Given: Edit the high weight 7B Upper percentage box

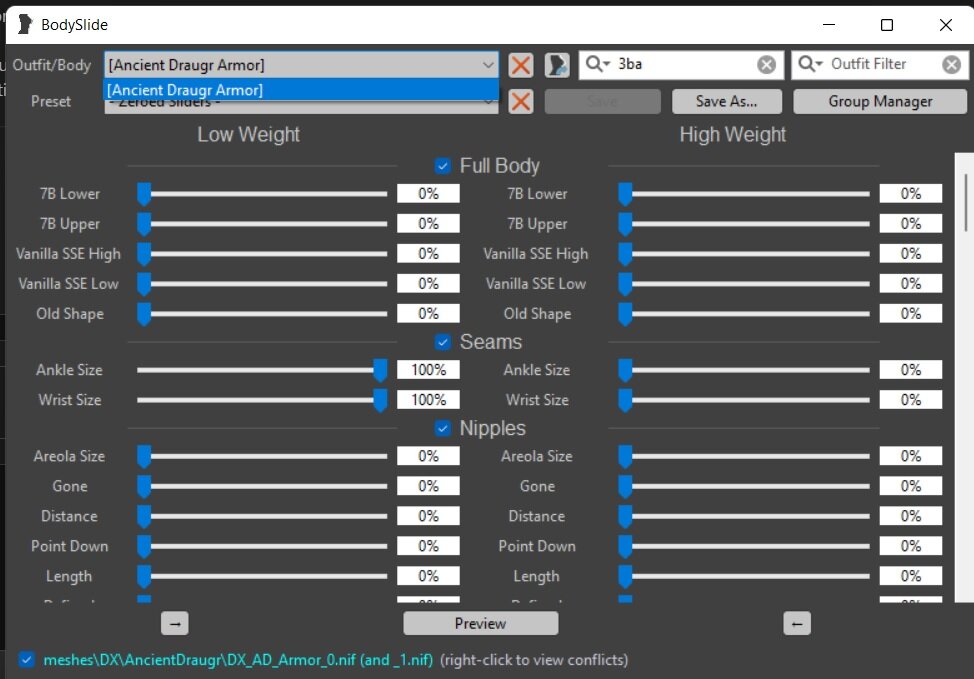Looking at the screenshot, I should [911, 224].
